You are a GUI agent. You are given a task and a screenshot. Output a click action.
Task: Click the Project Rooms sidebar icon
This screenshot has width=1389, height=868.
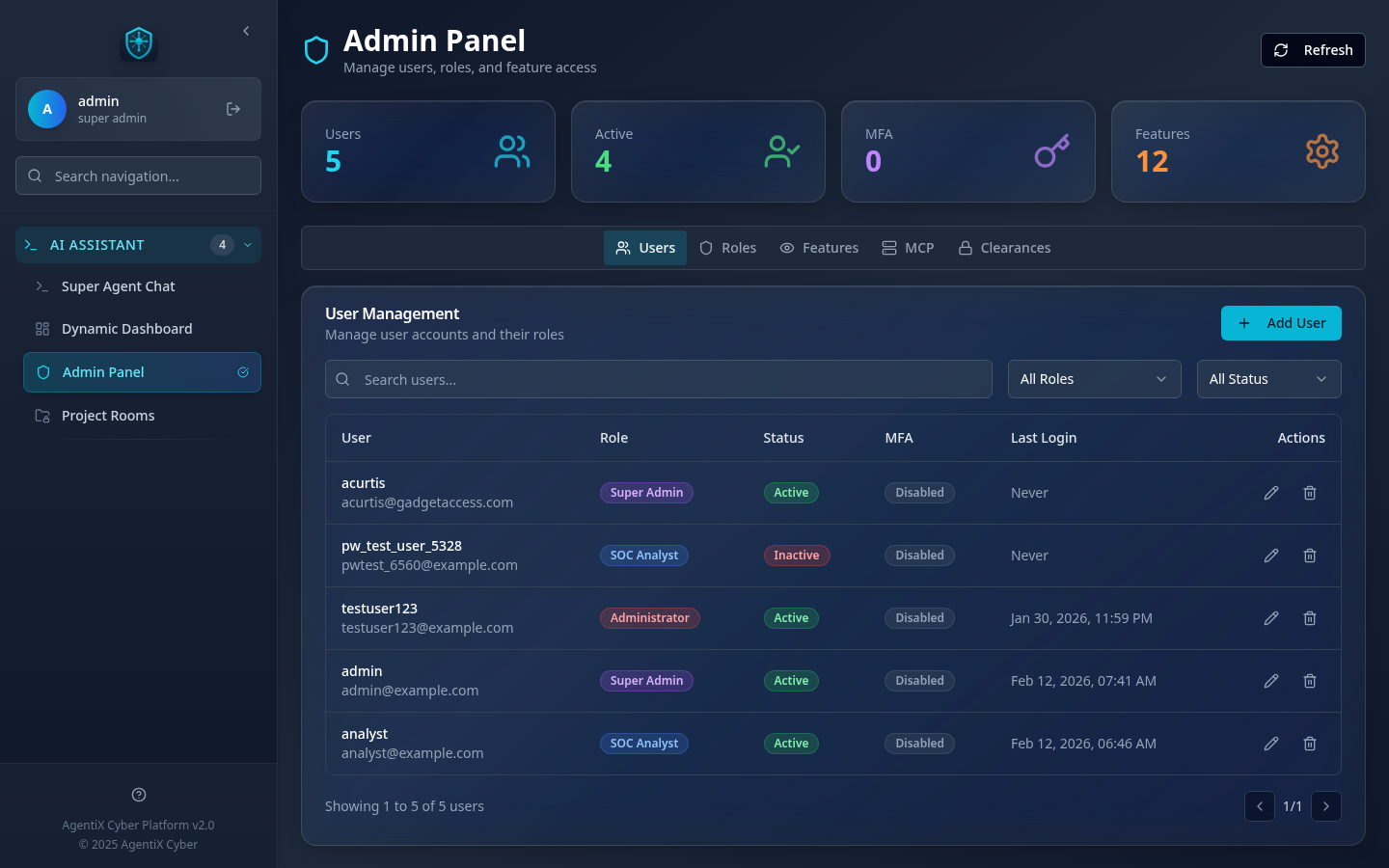(42, 415)
